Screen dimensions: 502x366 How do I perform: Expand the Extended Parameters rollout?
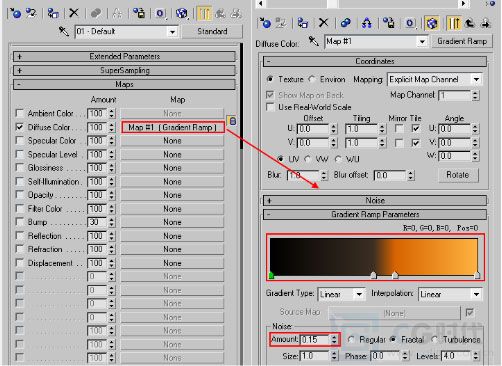(124, 56)
